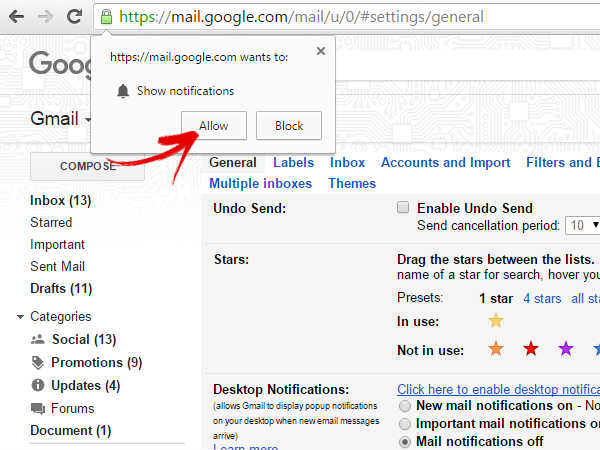600x450 pixels.
Task: Allow notifications from mail.google.com
Action: pos(214,126)
